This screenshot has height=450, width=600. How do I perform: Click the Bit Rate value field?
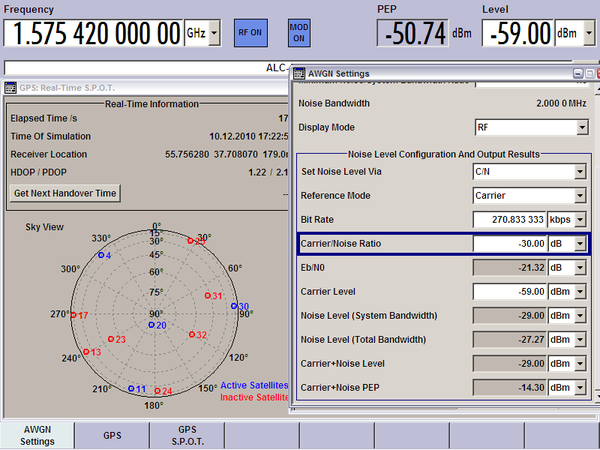pos(509,219)
